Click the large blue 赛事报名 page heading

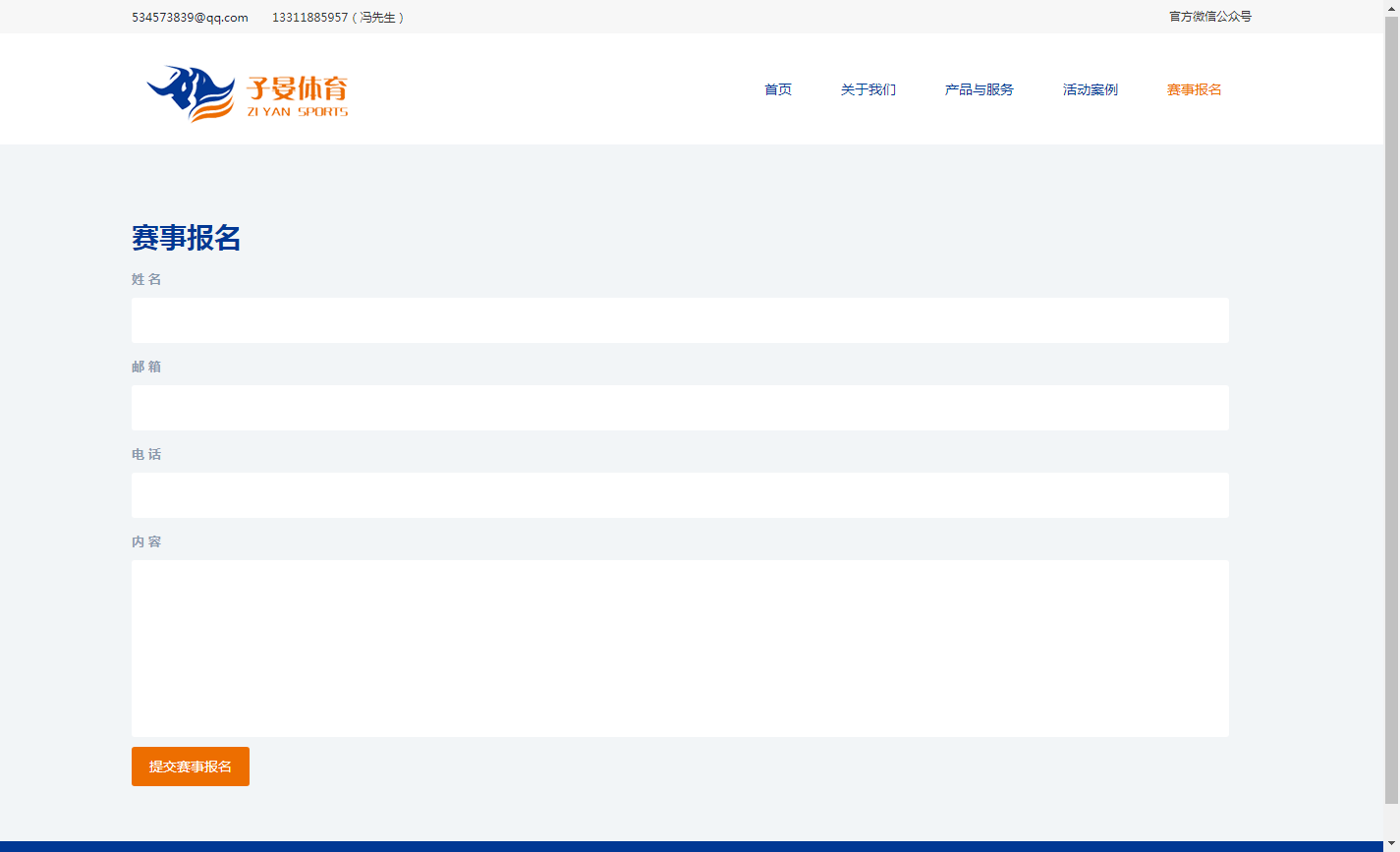point(187,238)
